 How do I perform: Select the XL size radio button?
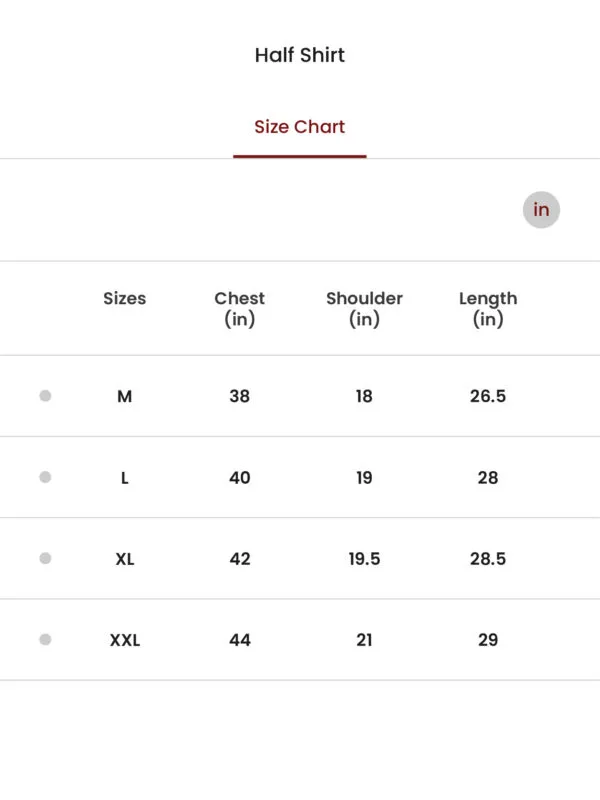[45, 558]
